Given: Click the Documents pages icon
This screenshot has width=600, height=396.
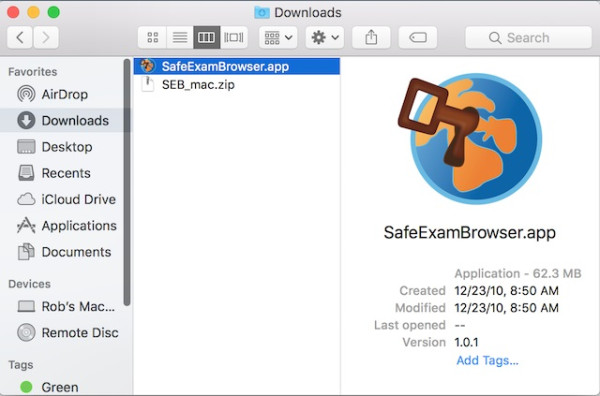Looking at the screenshot, I should point(26,252).
